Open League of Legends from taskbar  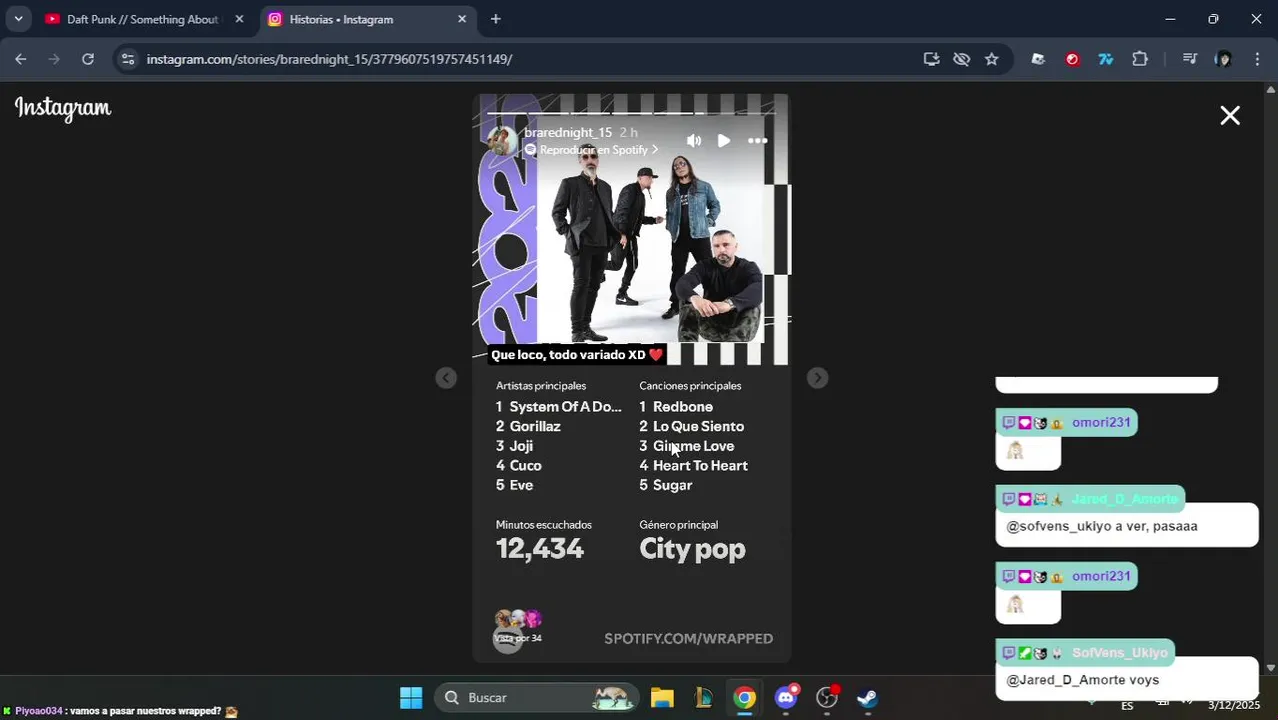[x=703, y=697]
